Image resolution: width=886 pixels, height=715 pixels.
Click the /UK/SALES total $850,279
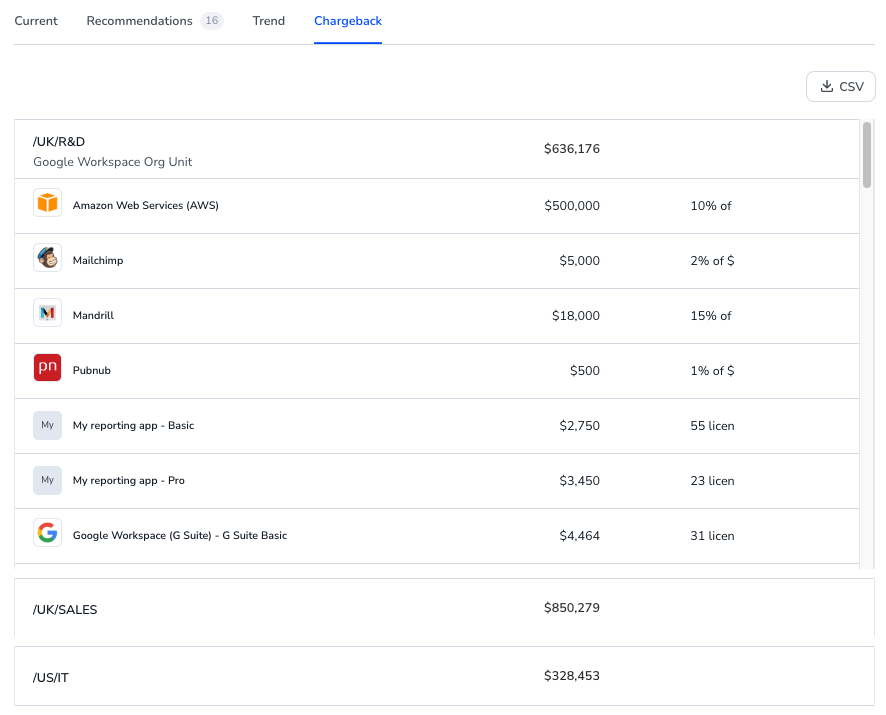[572, 608]
